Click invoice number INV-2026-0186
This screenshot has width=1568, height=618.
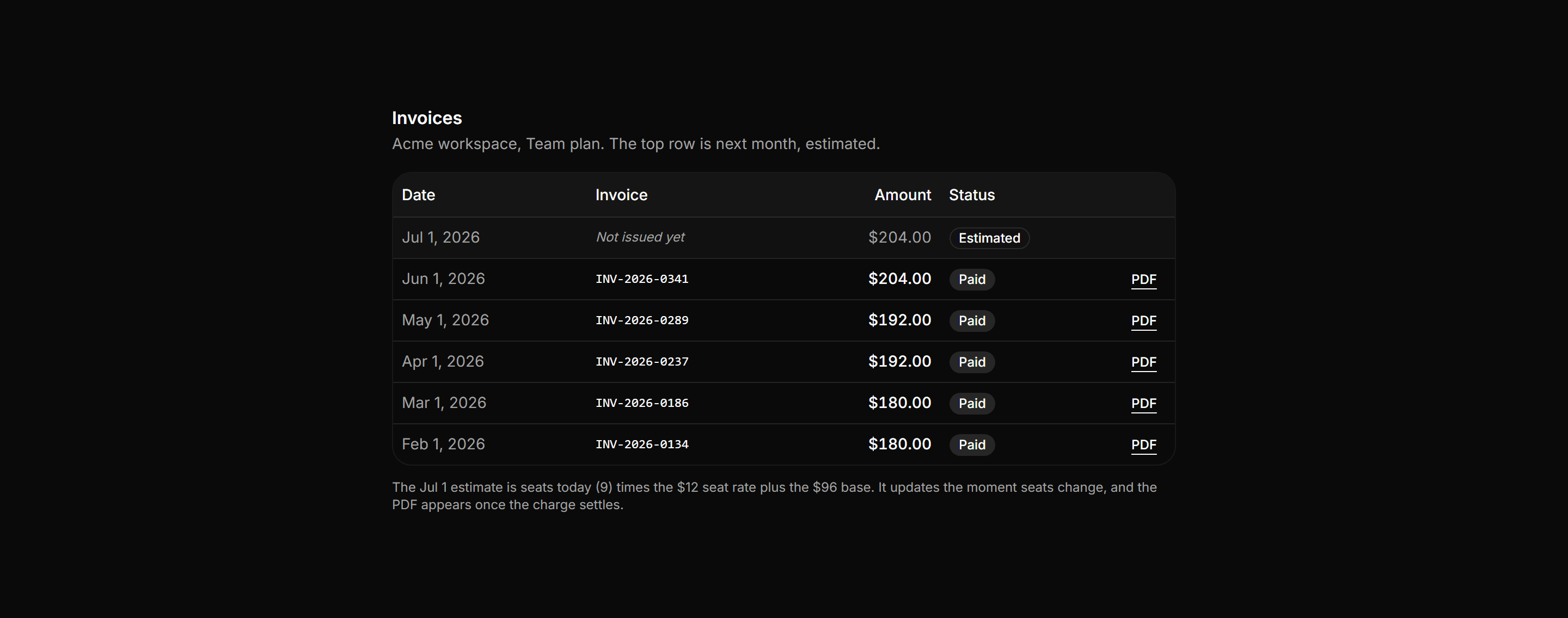coord(642,403)
